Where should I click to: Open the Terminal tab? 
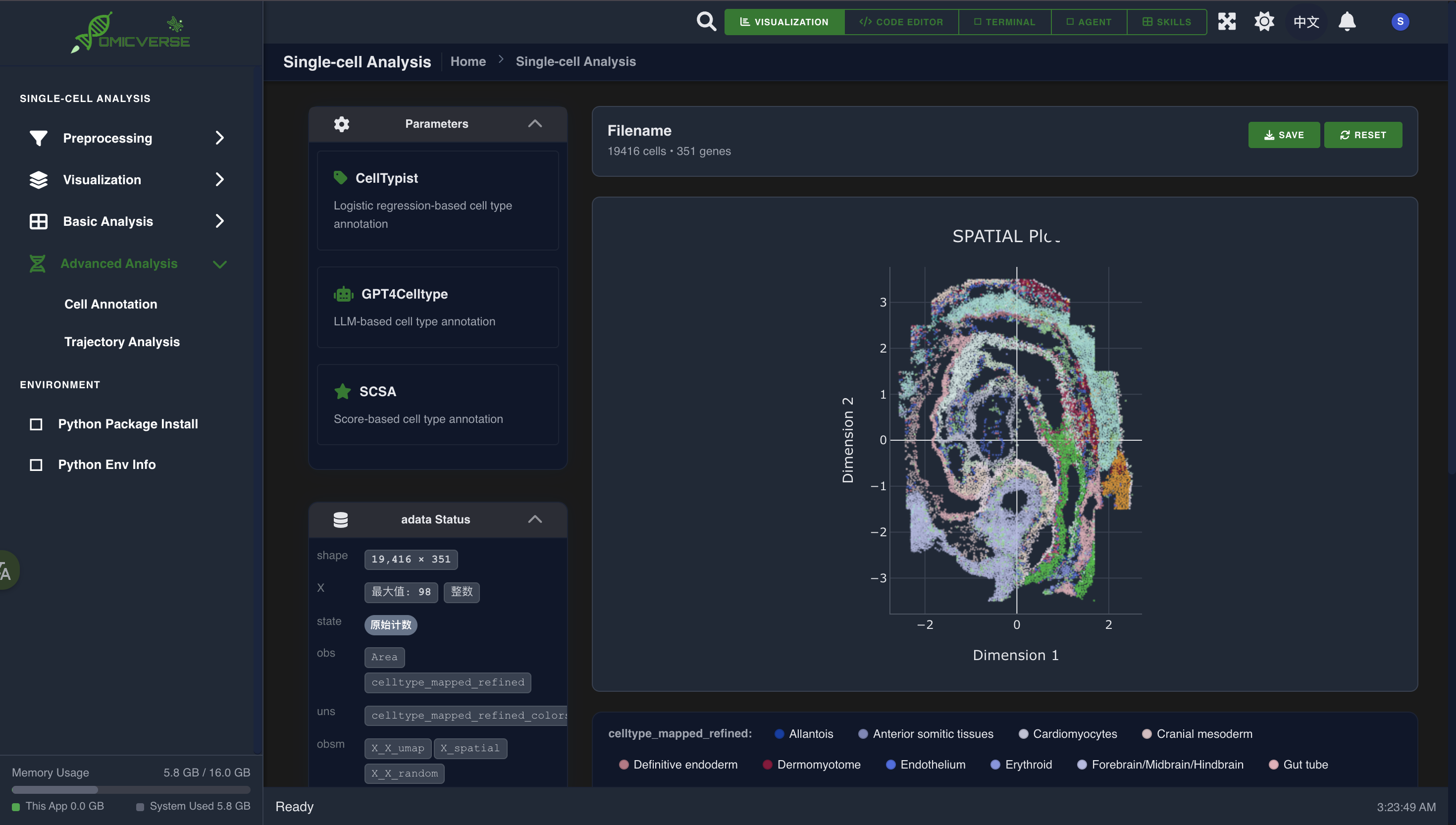1004,21
